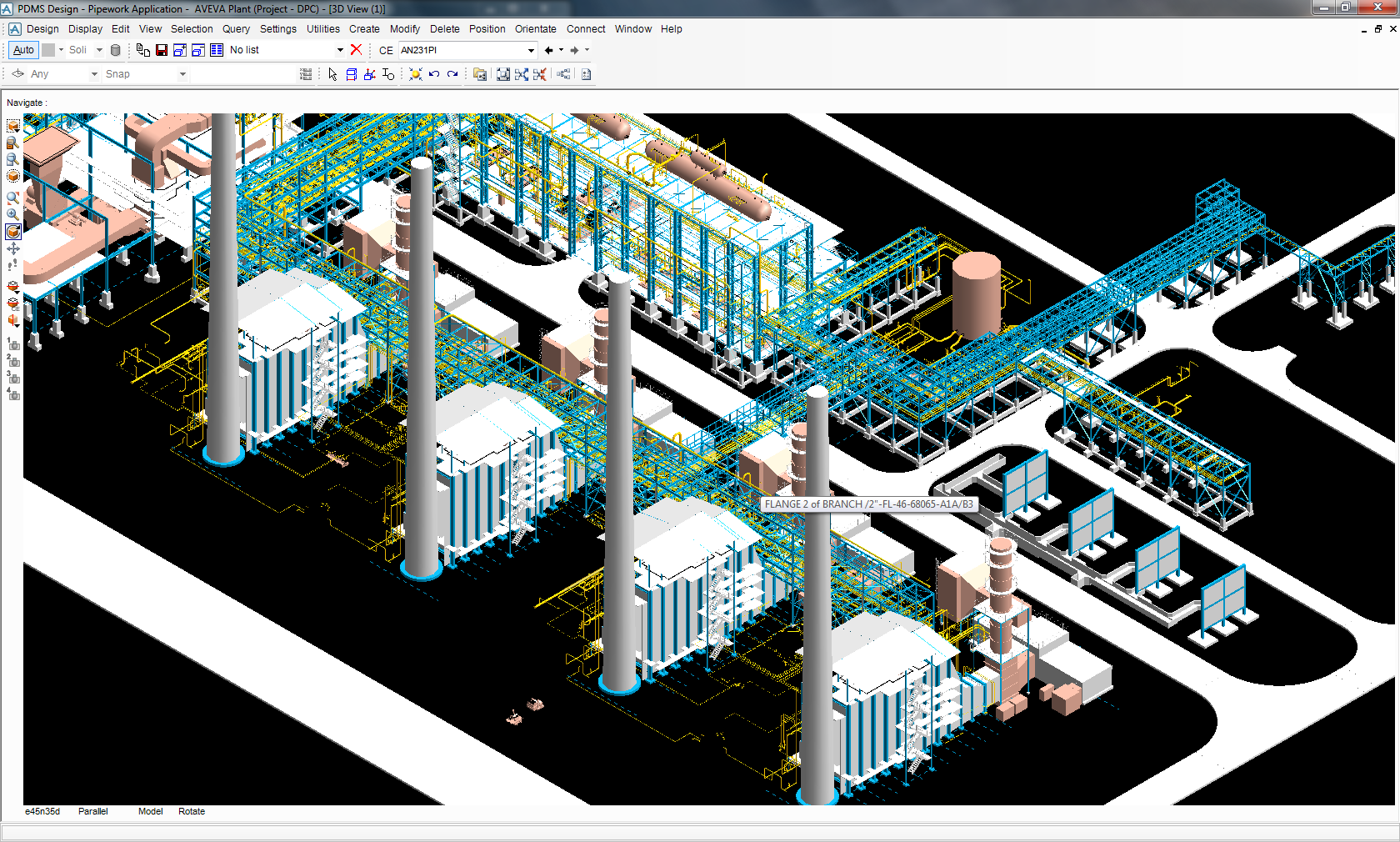Open the Modify menu item
The width and height of the screenshot is (1400, 842).
click(405, 28)
